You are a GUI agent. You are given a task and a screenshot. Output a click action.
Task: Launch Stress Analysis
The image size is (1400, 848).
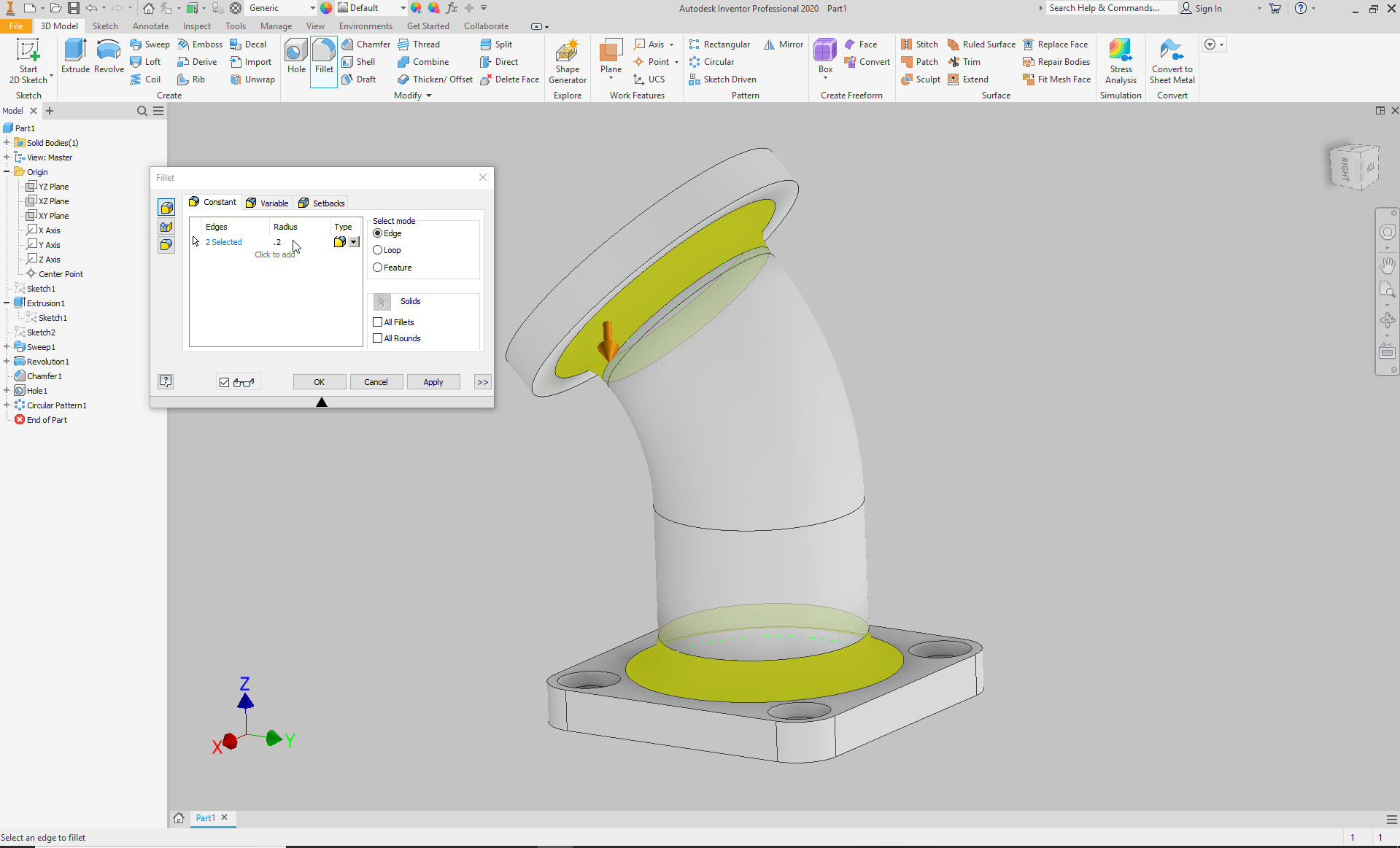click(1121, 61)
